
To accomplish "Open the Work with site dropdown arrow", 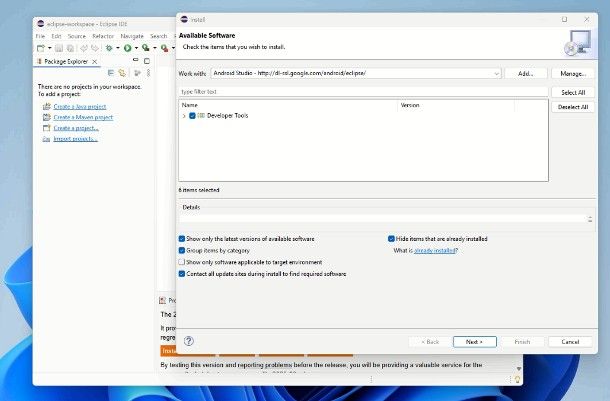I will coord(496,73).
